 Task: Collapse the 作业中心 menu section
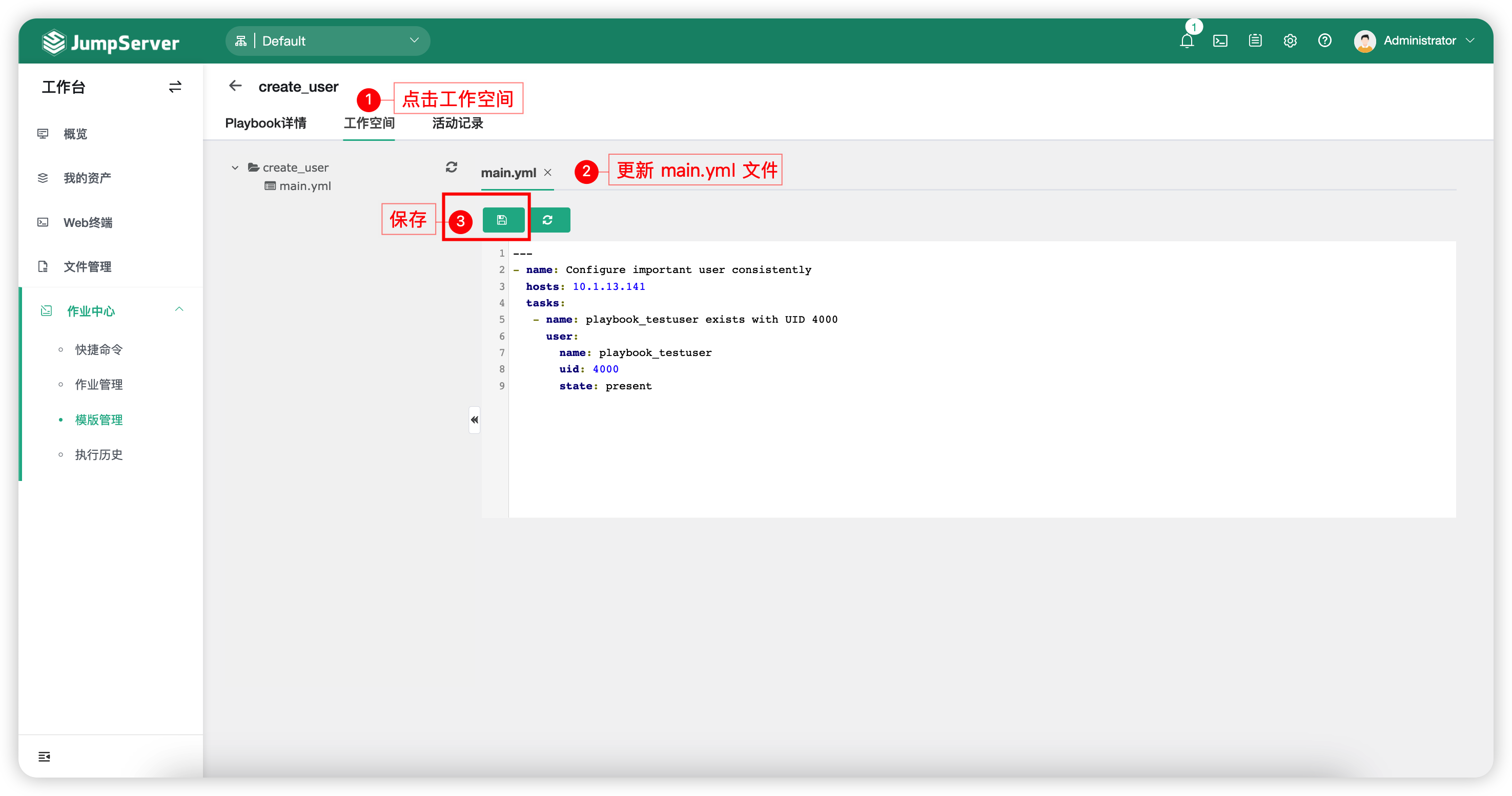(x=179, y=310)
